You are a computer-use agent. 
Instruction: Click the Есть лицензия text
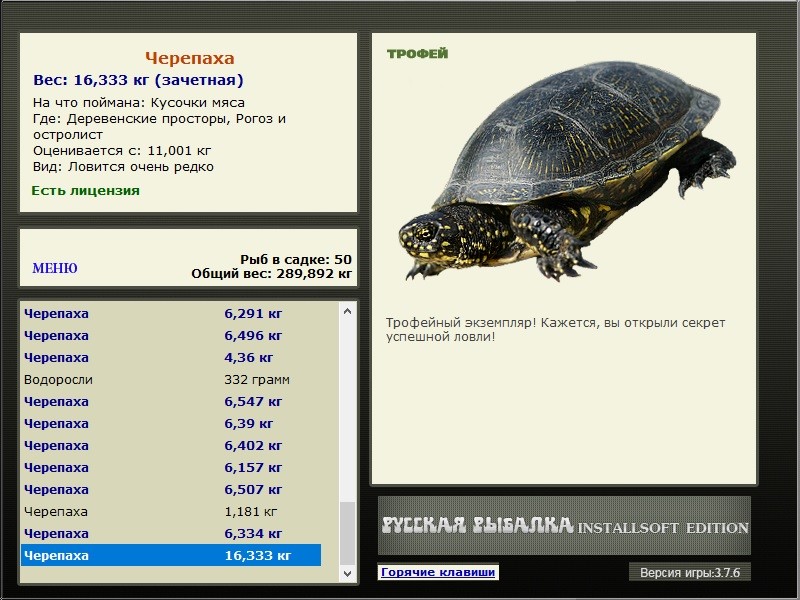tap(85, 190)
